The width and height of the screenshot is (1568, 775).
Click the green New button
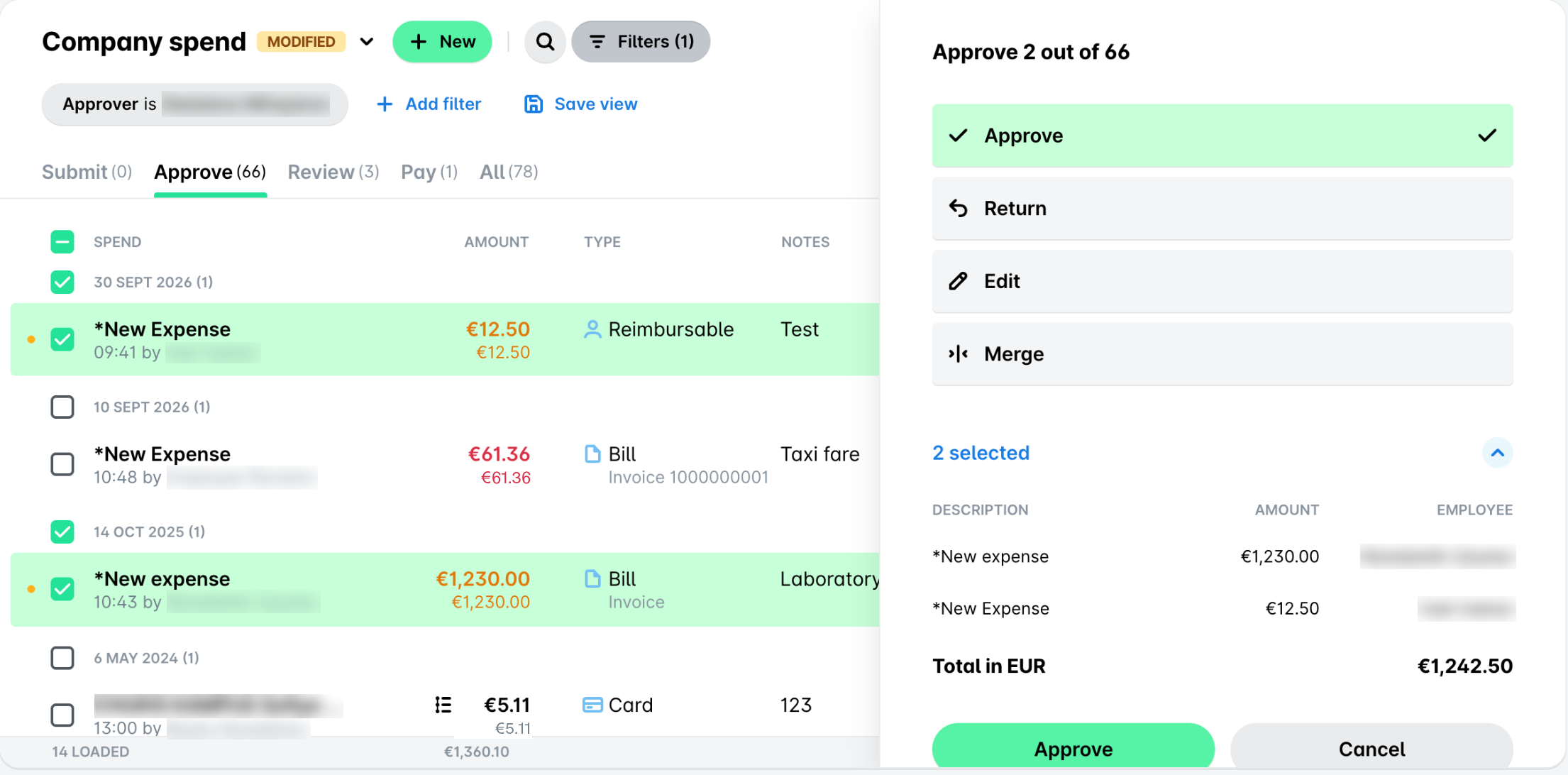442,42
